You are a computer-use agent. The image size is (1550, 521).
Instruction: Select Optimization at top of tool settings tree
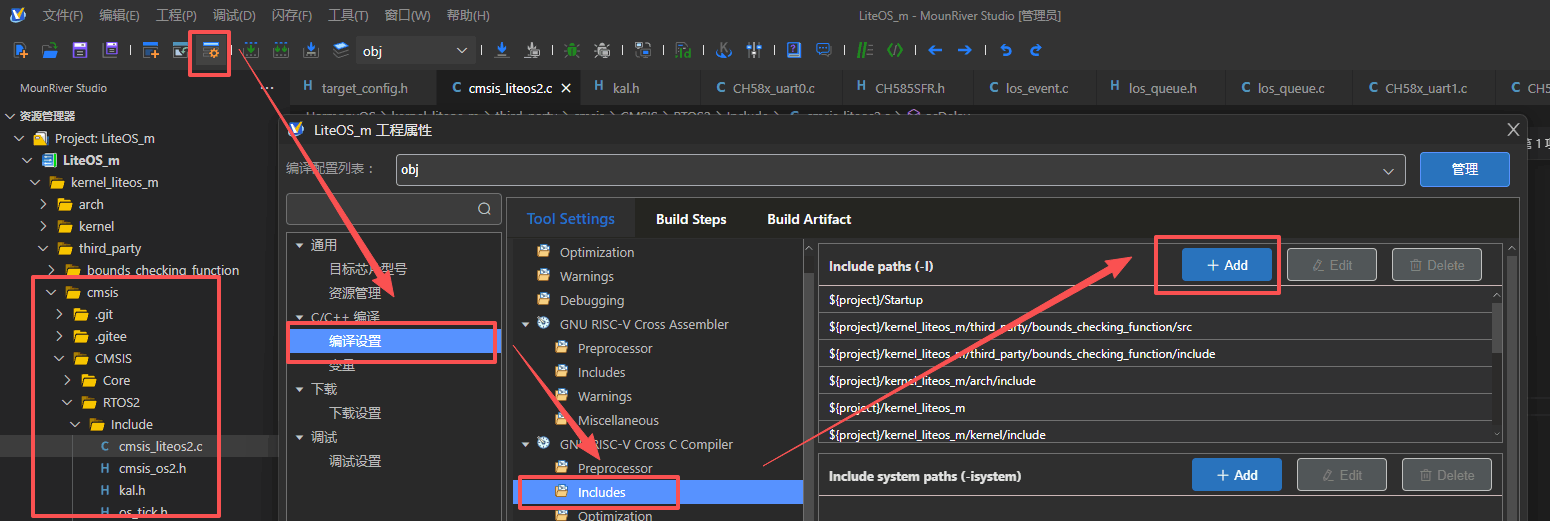click(597, 252)
